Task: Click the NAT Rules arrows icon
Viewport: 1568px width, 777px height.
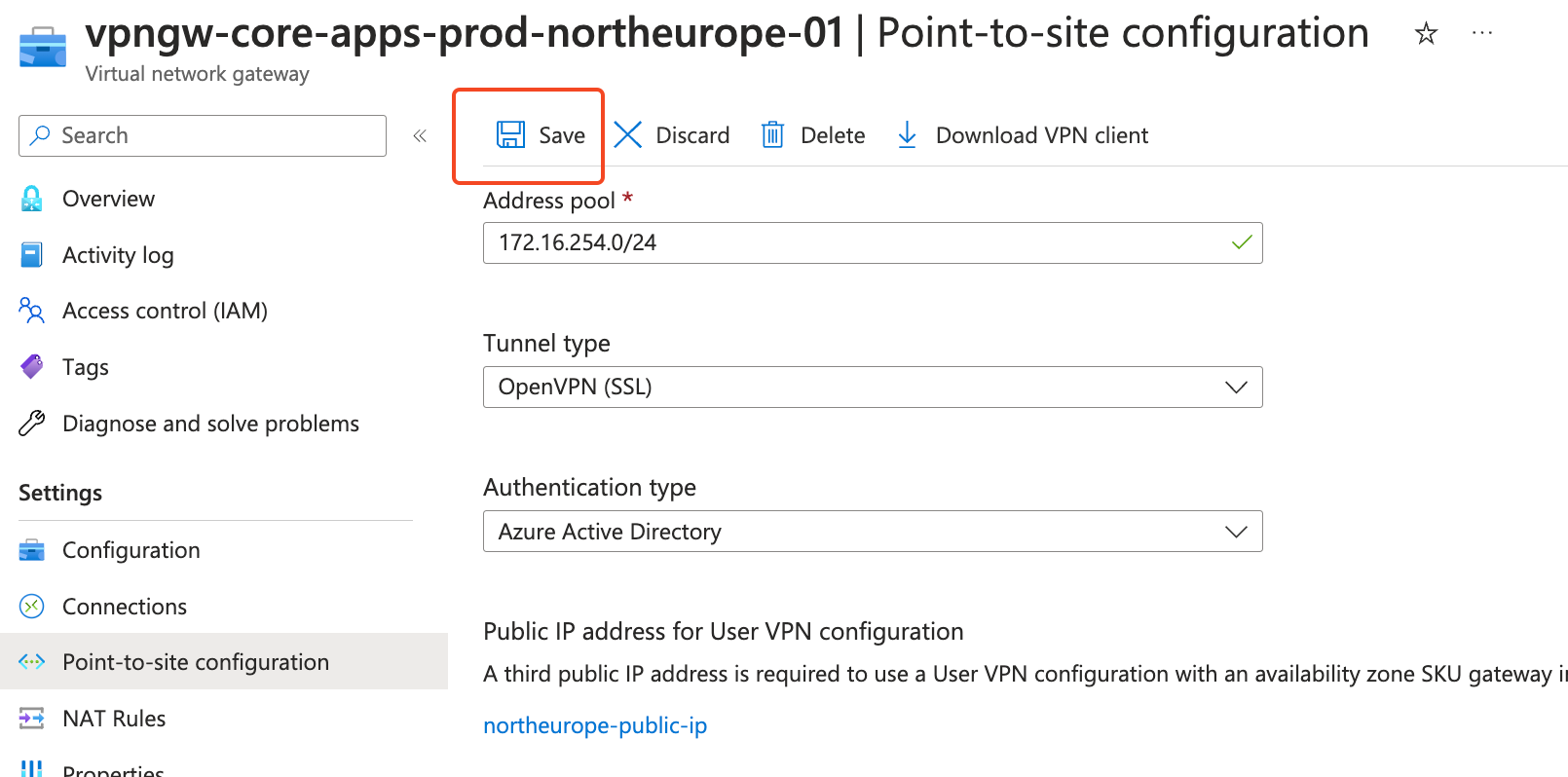Action: pyautogui.click(x=32, y=719)
